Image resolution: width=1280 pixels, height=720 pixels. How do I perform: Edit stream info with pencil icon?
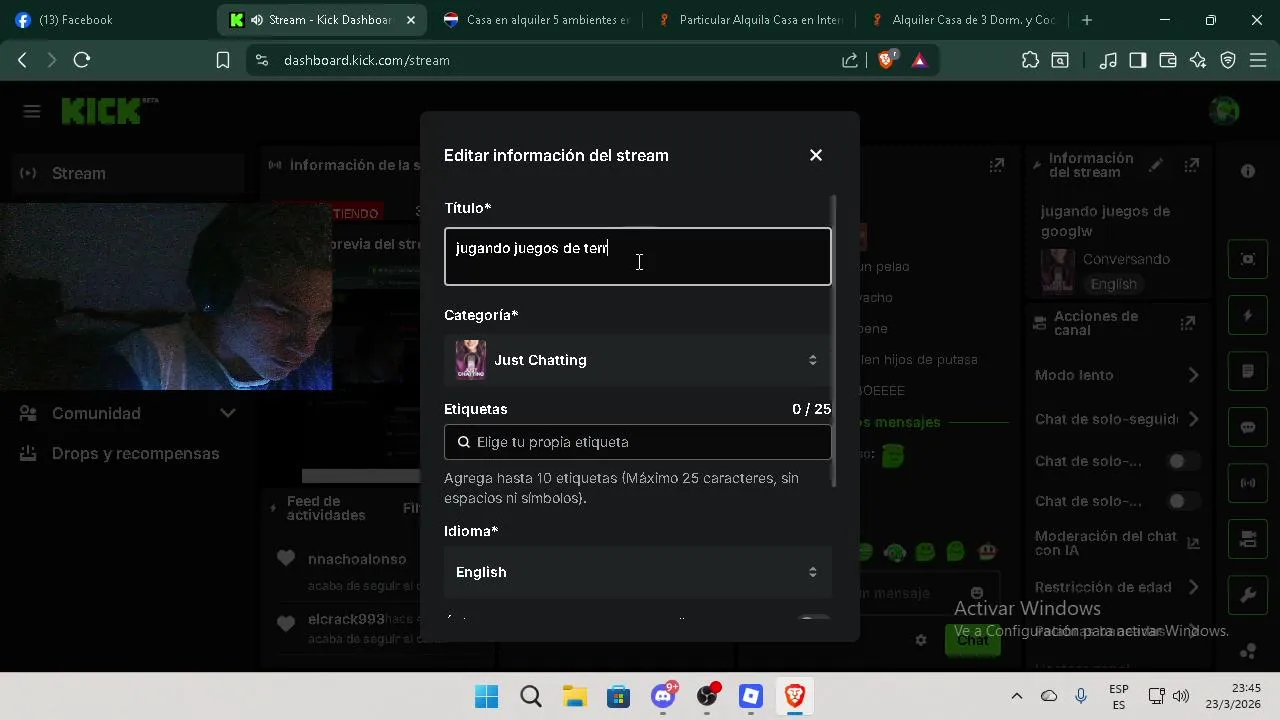click(x=1156, y=165)
